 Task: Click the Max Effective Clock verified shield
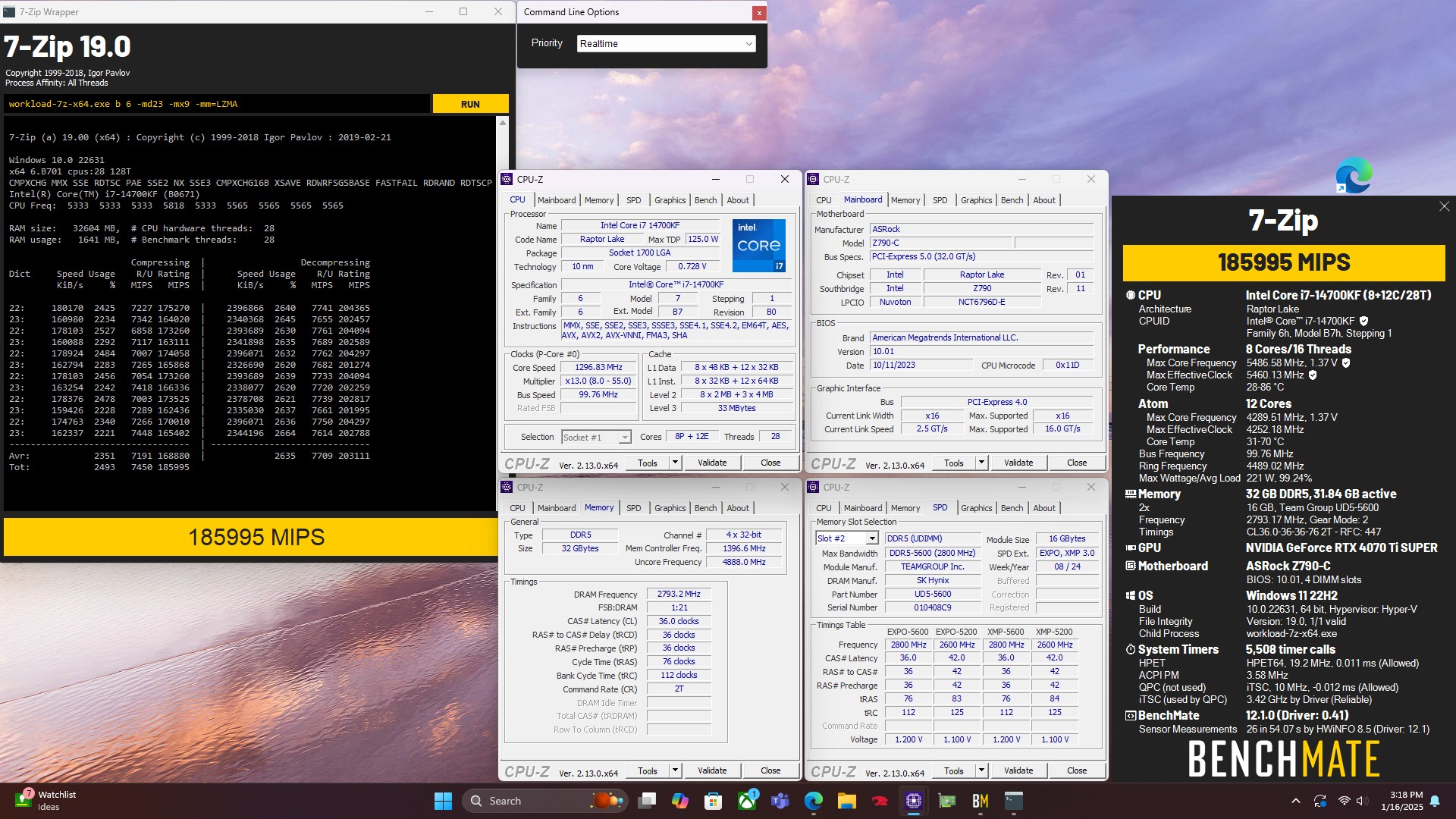tap(1313, 375)
